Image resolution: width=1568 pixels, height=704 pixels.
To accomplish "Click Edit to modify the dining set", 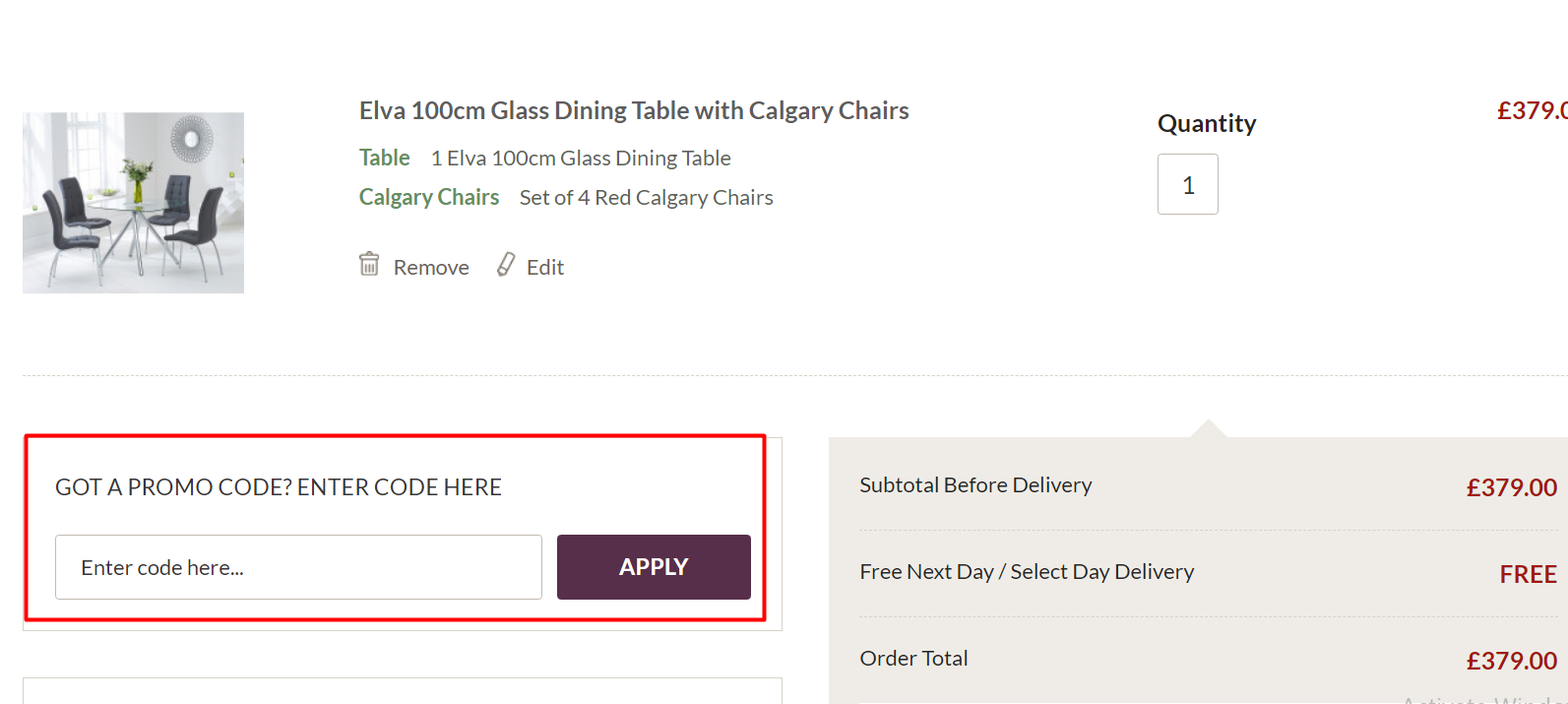I will pyautogui.click(x=544, y=266).
